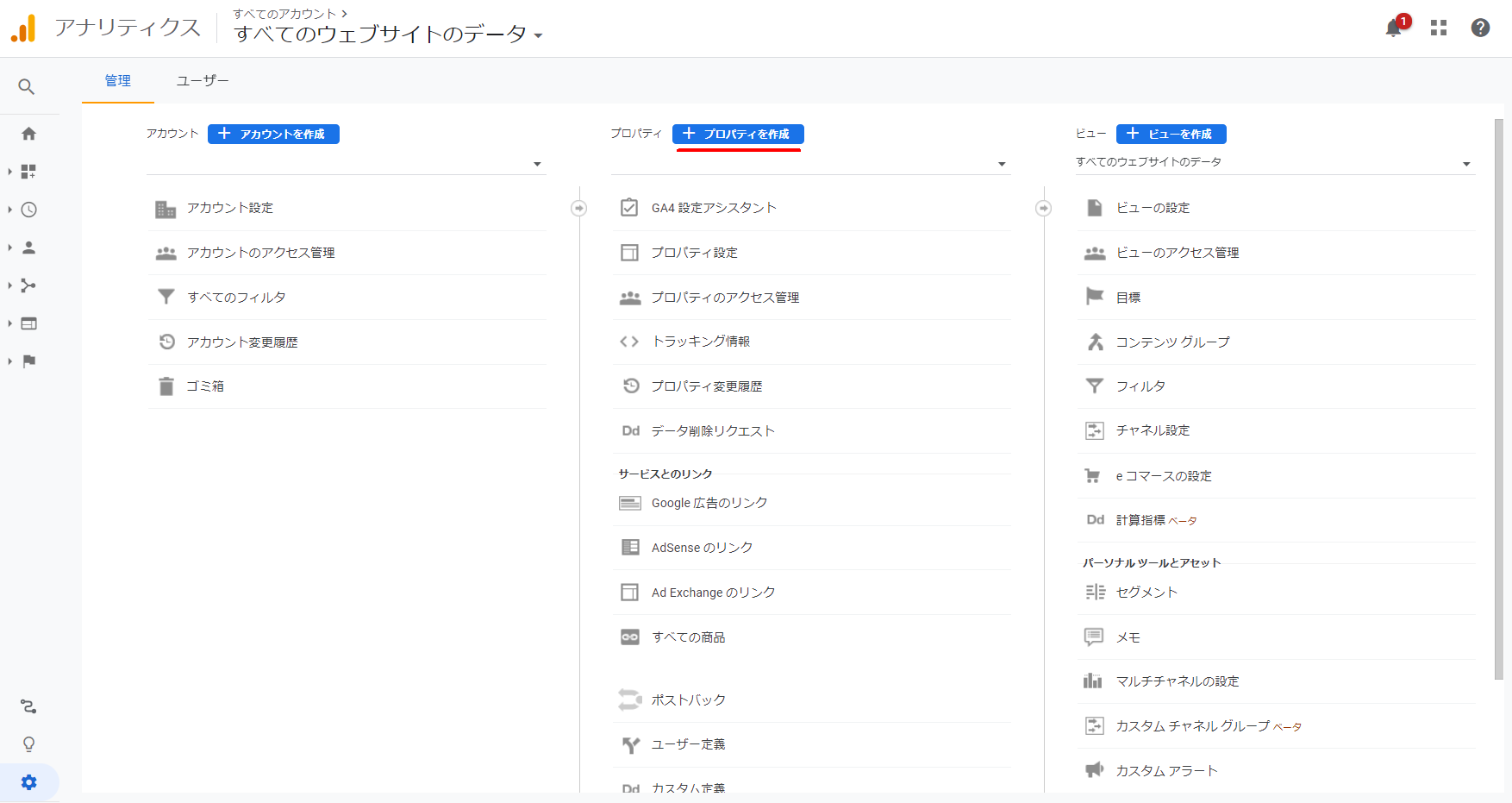Click the Discover lightbulb icon
The height and width of the screenshot is (803, 1512).
click(x=28, y=744)
